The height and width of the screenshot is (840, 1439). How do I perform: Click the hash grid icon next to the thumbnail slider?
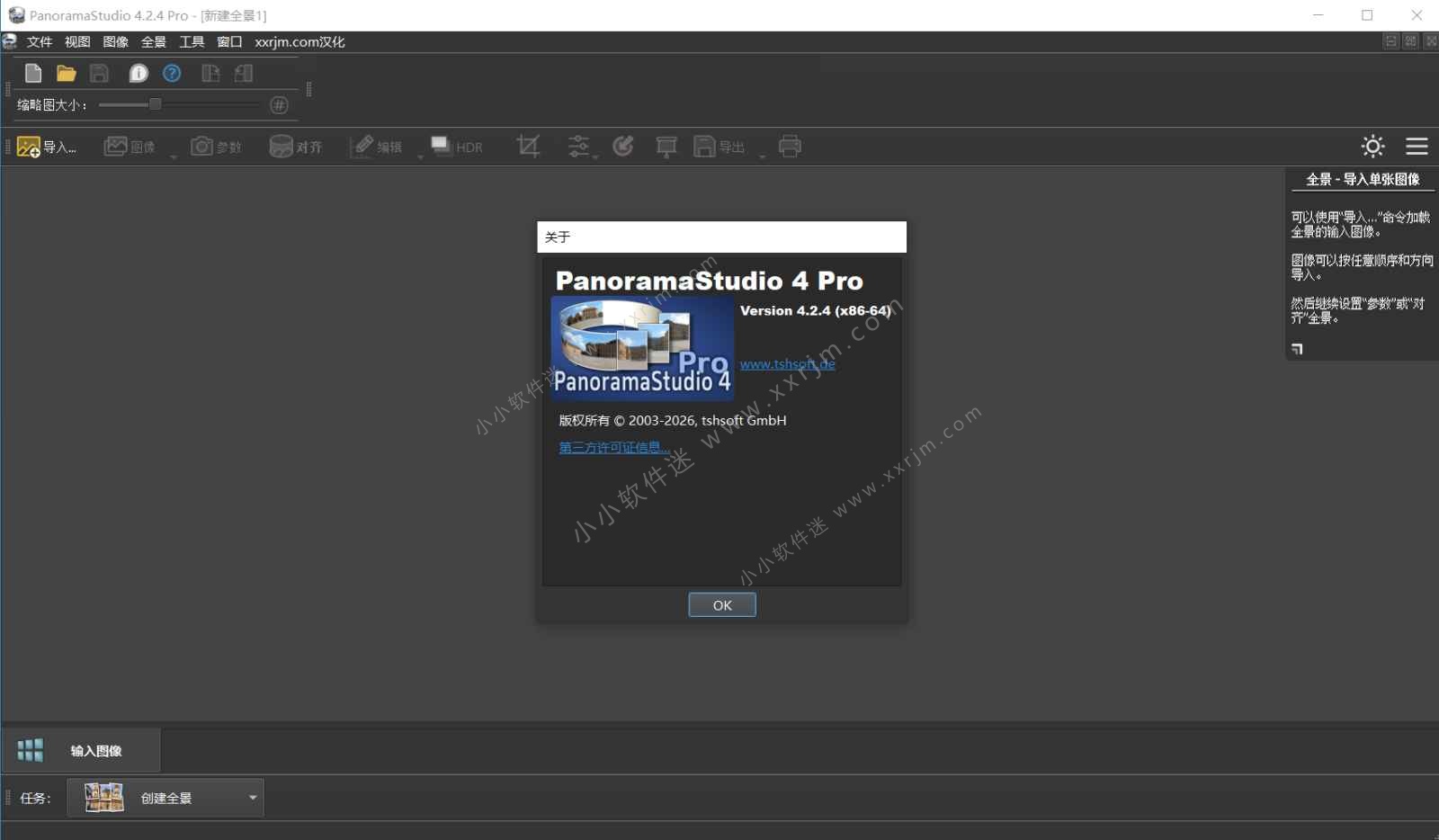[280, 105]
